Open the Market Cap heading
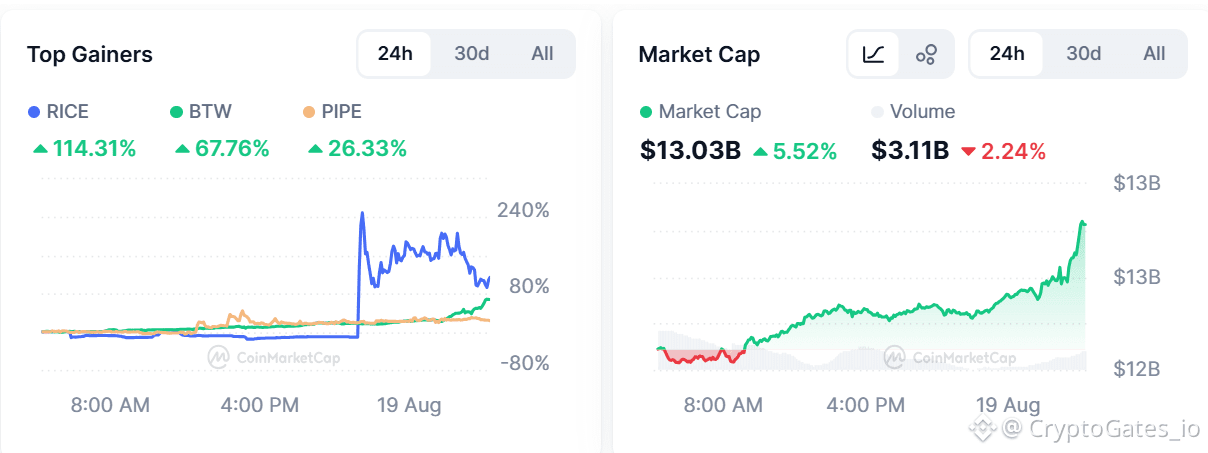This screenshot has width=1208, height=453. pyautogui.click(x=699, y=54)
